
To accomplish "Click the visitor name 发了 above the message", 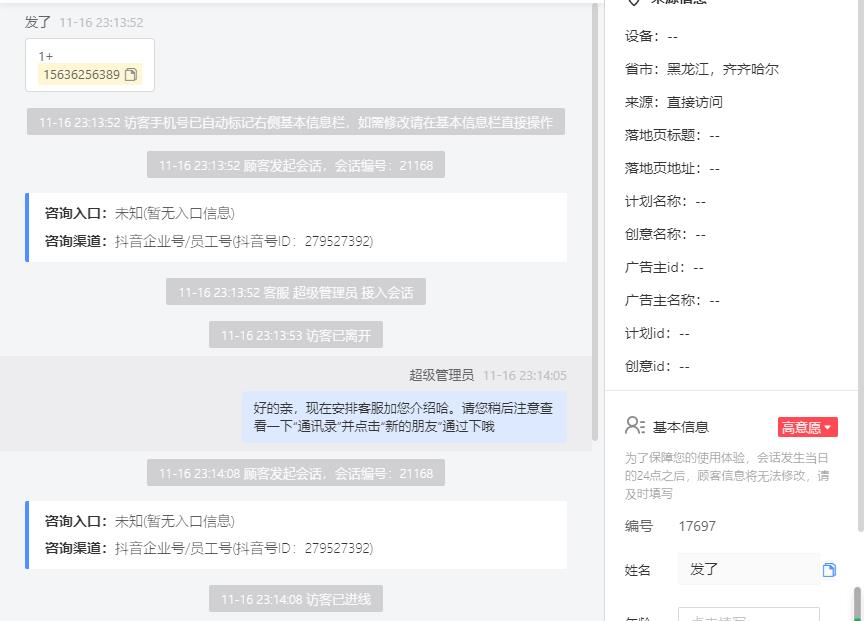I will pos(37,23).
